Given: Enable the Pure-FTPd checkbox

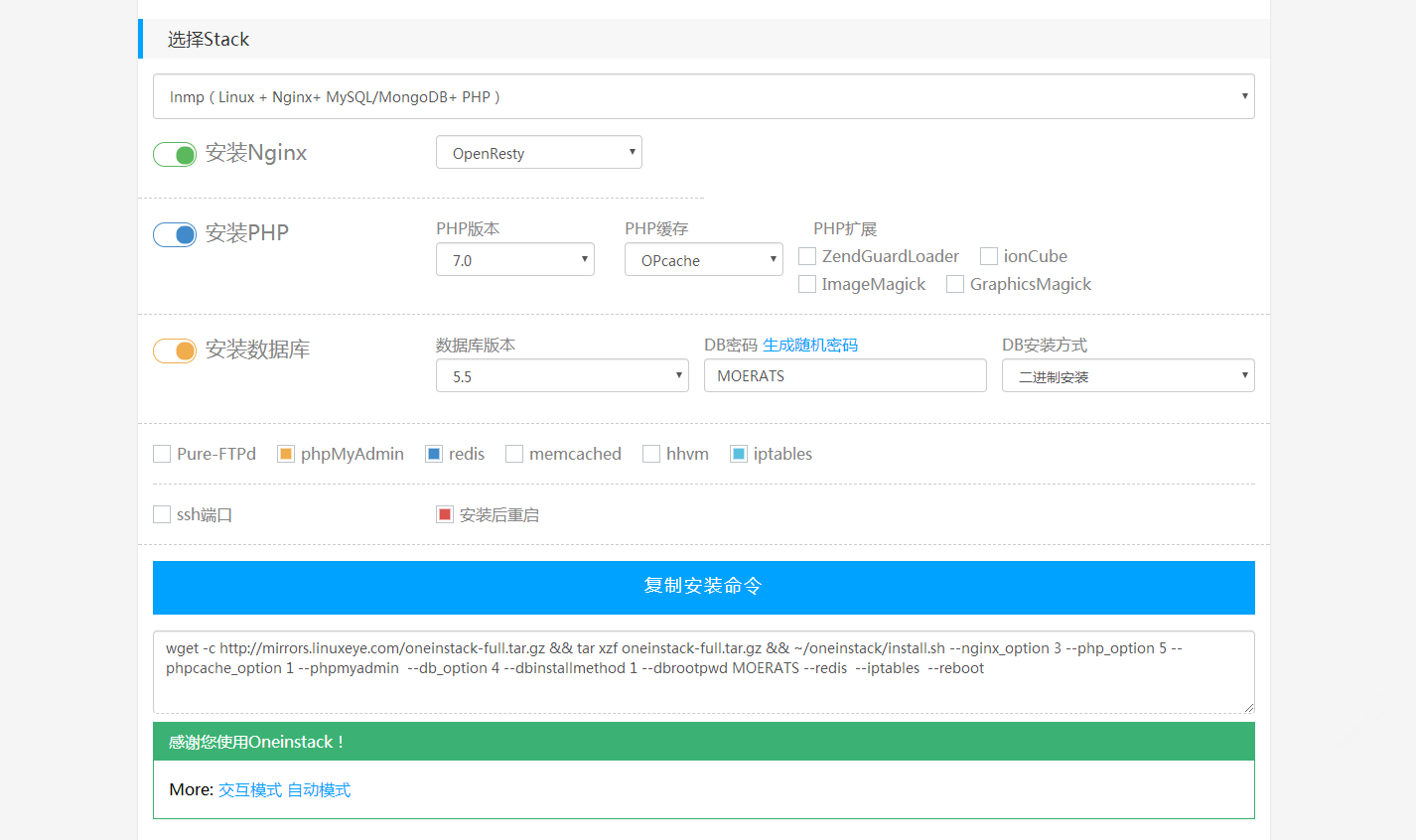Looking at the screenshot, I should pos(162,454).
